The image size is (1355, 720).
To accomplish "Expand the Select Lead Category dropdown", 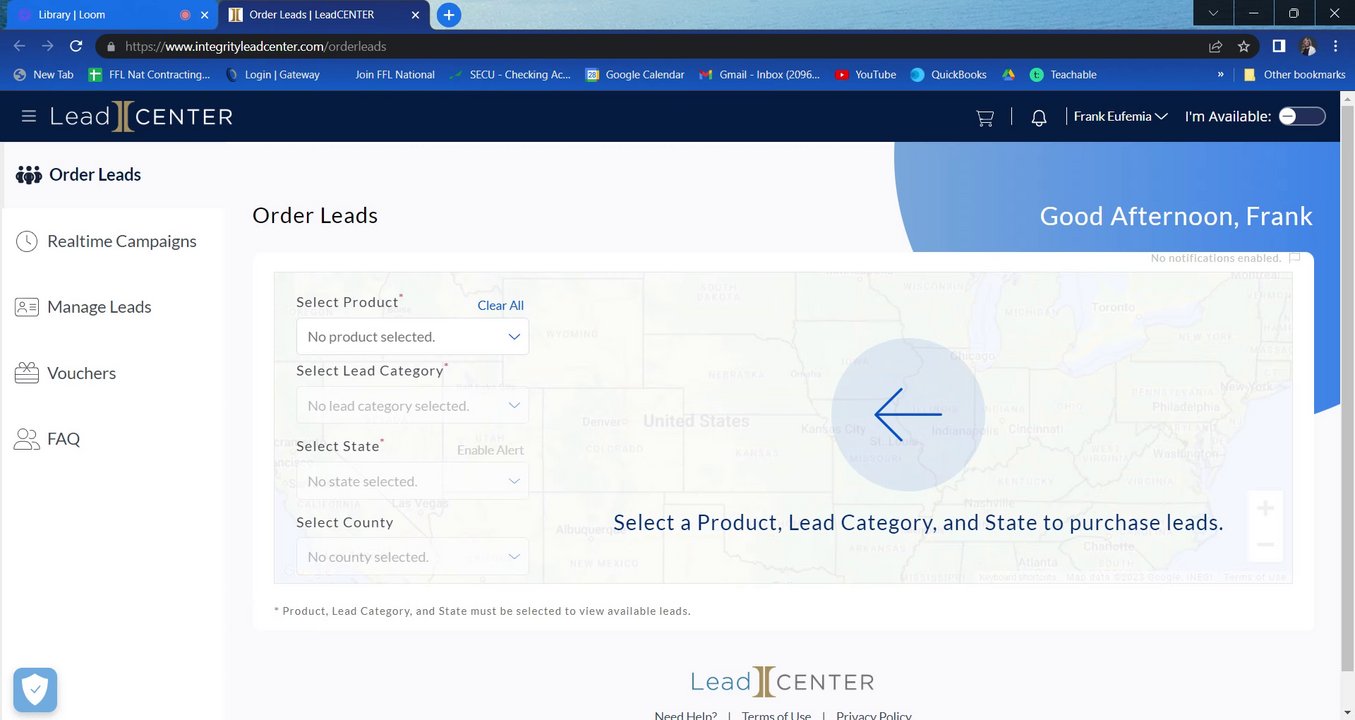I will tap(412, 406).
